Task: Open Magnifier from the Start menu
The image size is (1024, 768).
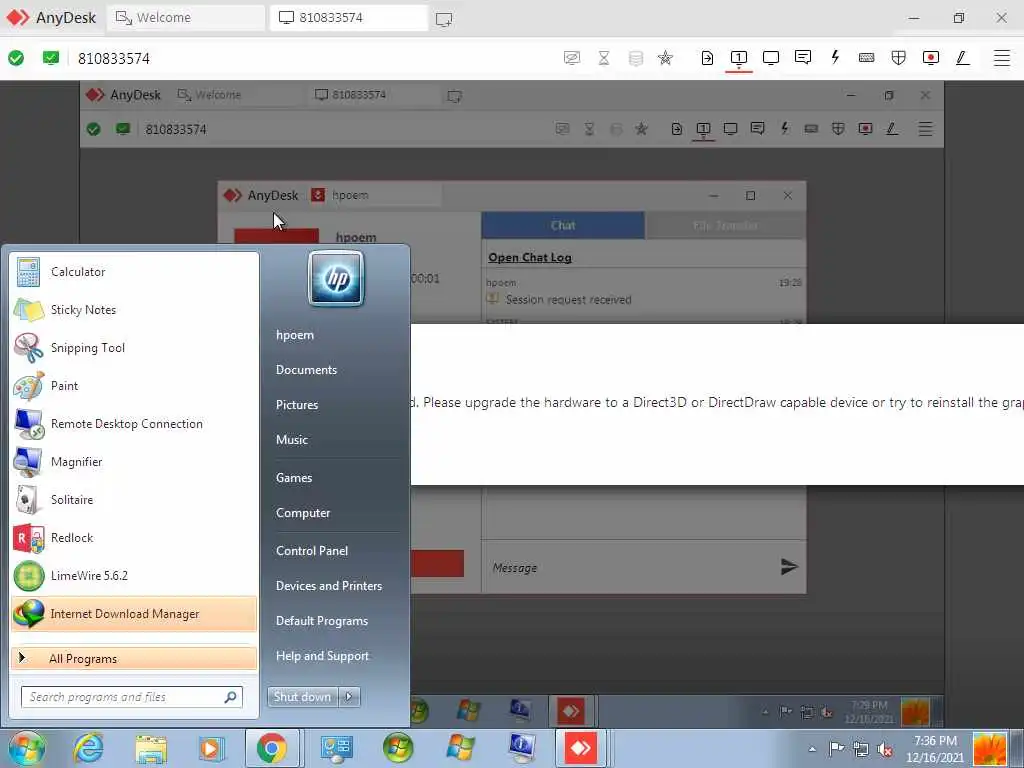Action: click(134, 462)
